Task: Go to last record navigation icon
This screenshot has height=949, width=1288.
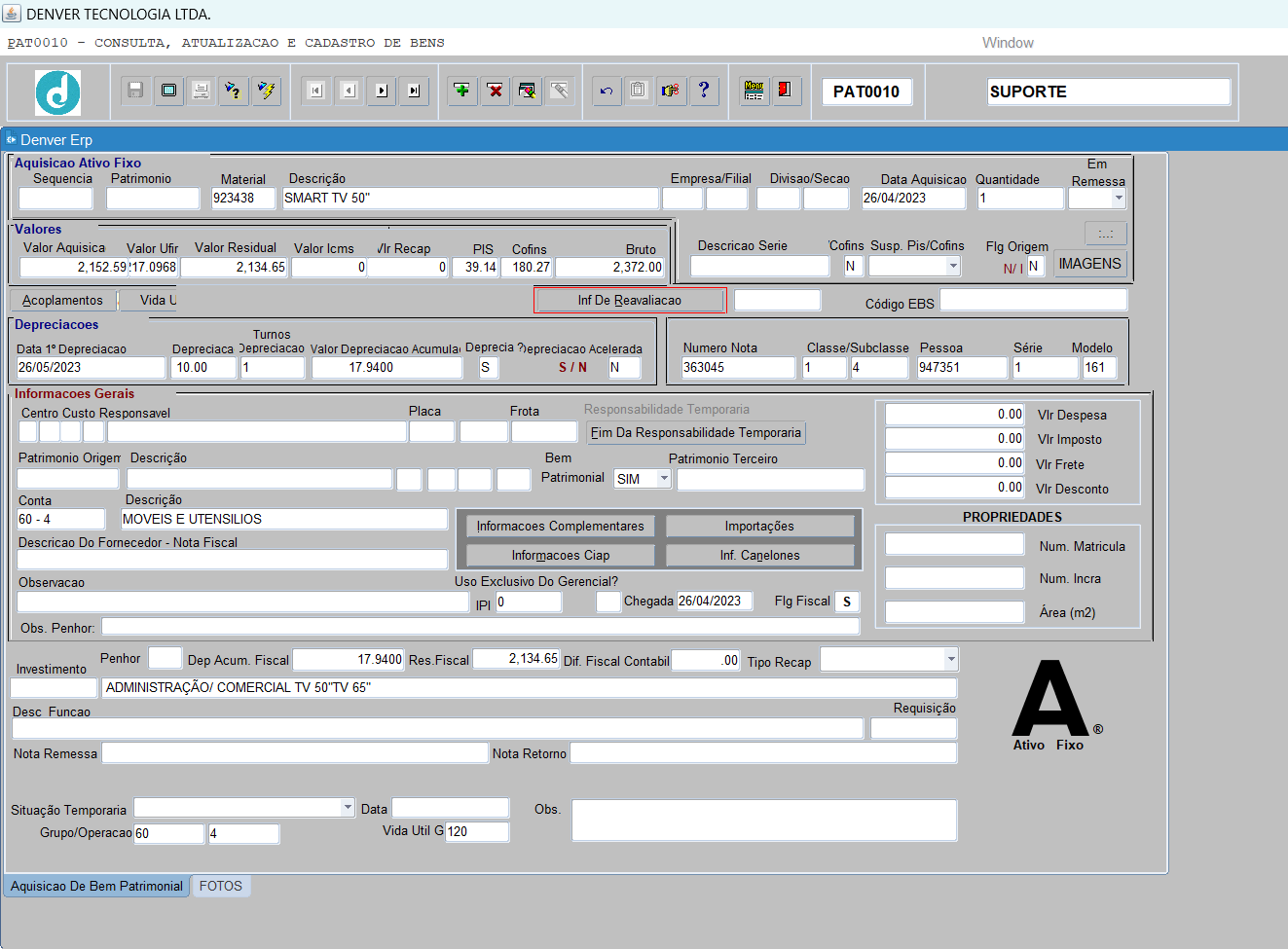Action: (x=414, y=91)
